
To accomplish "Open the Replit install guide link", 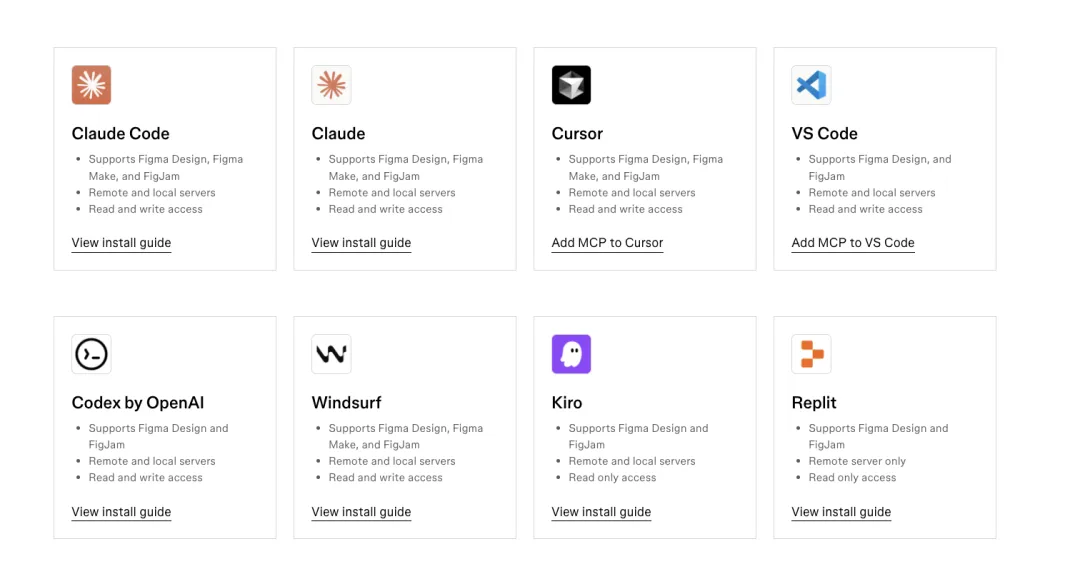I will tap(841, 512).
